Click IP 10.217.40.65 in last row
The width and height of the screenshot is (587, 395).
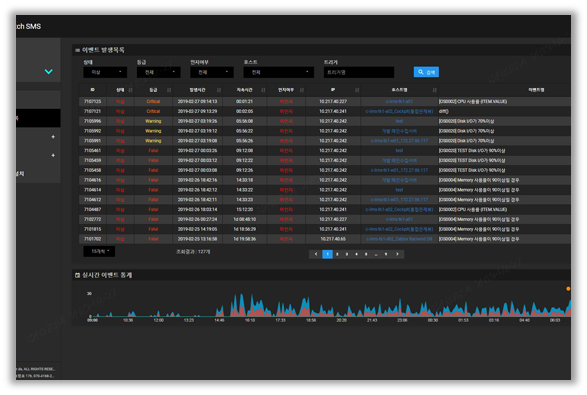point(333,239)
